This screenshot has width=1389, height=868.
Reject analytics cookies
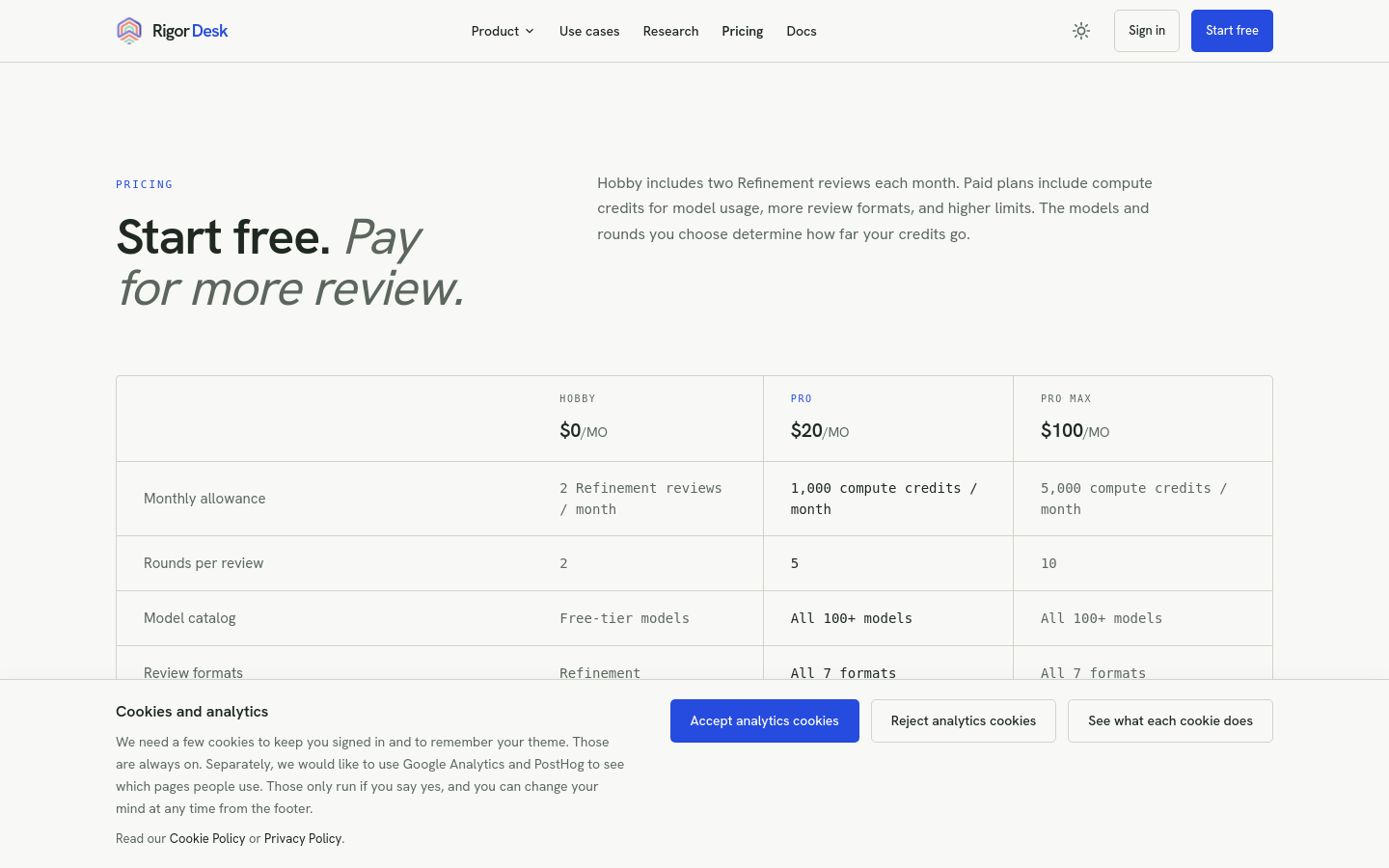tap(964, 720)
